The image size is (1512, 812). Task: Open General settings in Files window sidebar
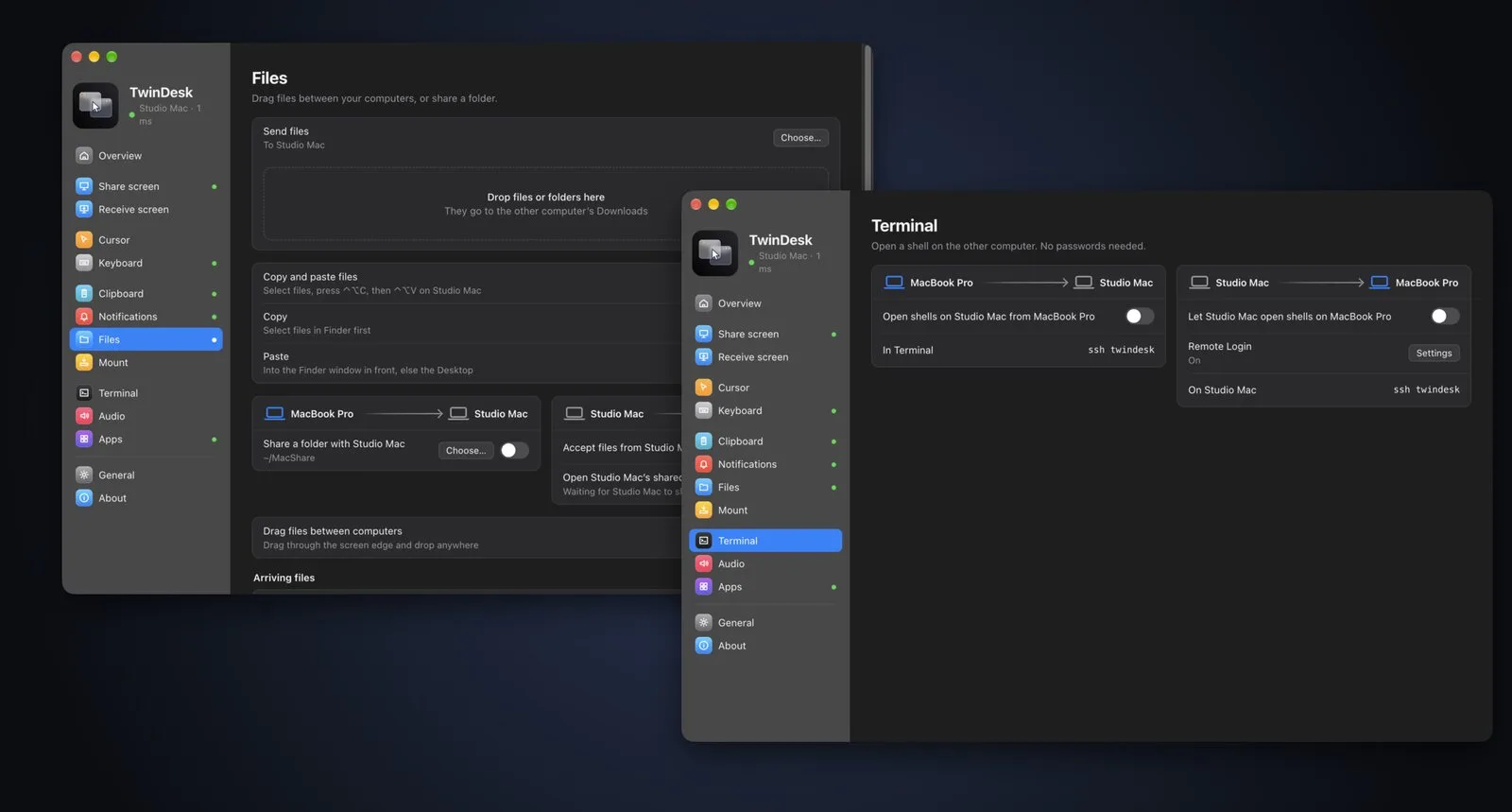(146, 475)
